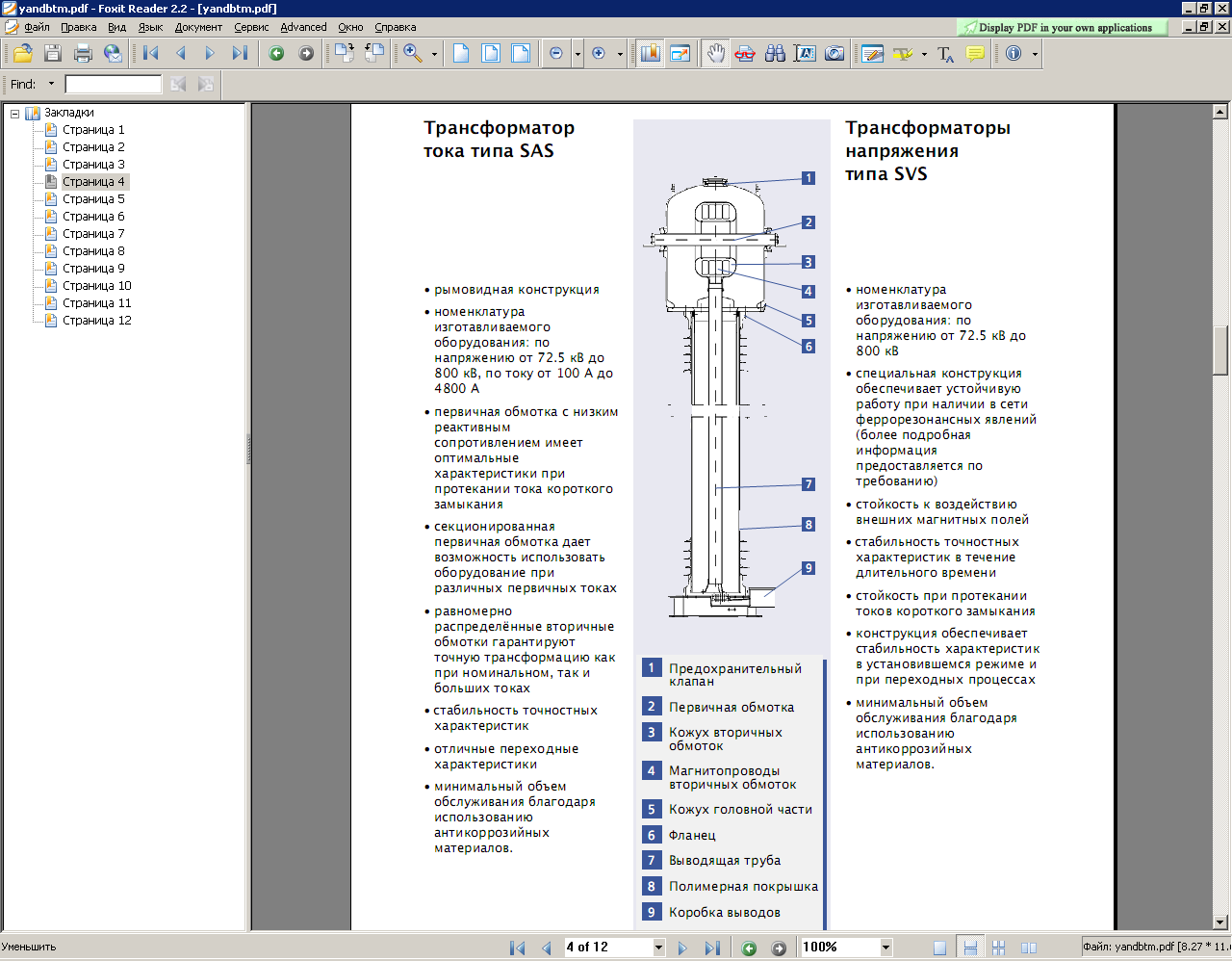Open bookmark Страница 12
This screenshot has height=961, width=1232.
(97, 321)
